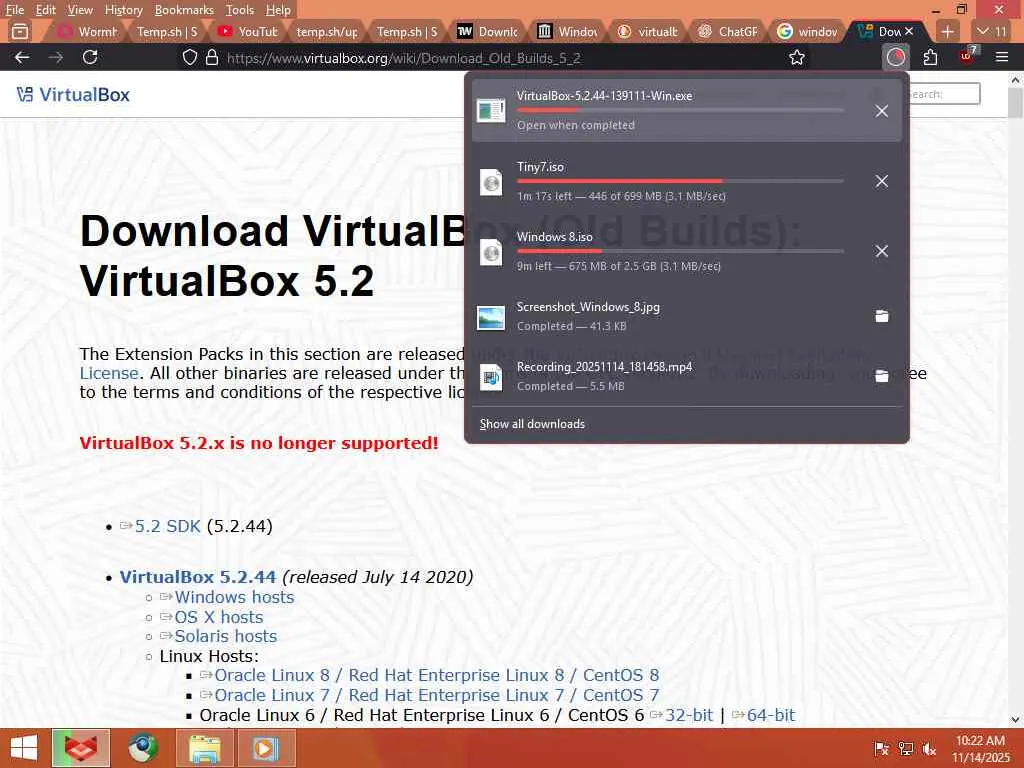1024x768 pixels.
Task: Open the File menu
Action: click(14, 10)
